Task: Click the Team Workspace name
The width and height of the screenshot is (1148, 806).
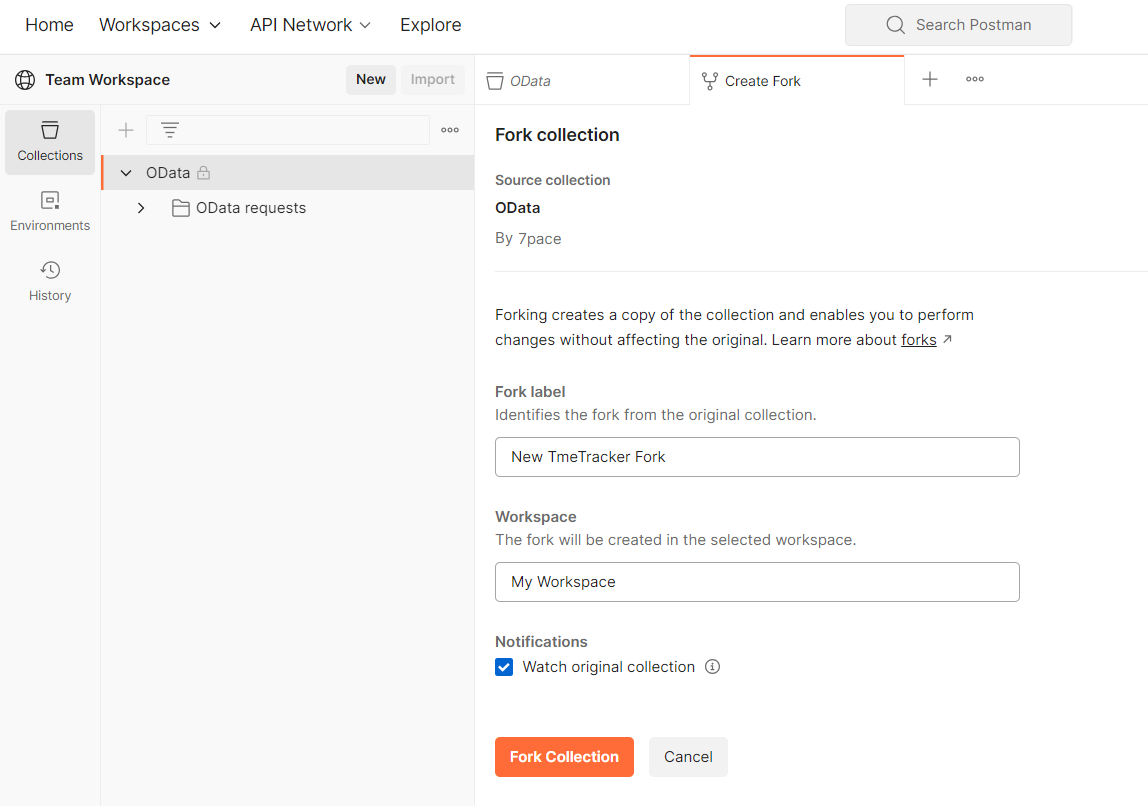Action: (x=108, y=80)
